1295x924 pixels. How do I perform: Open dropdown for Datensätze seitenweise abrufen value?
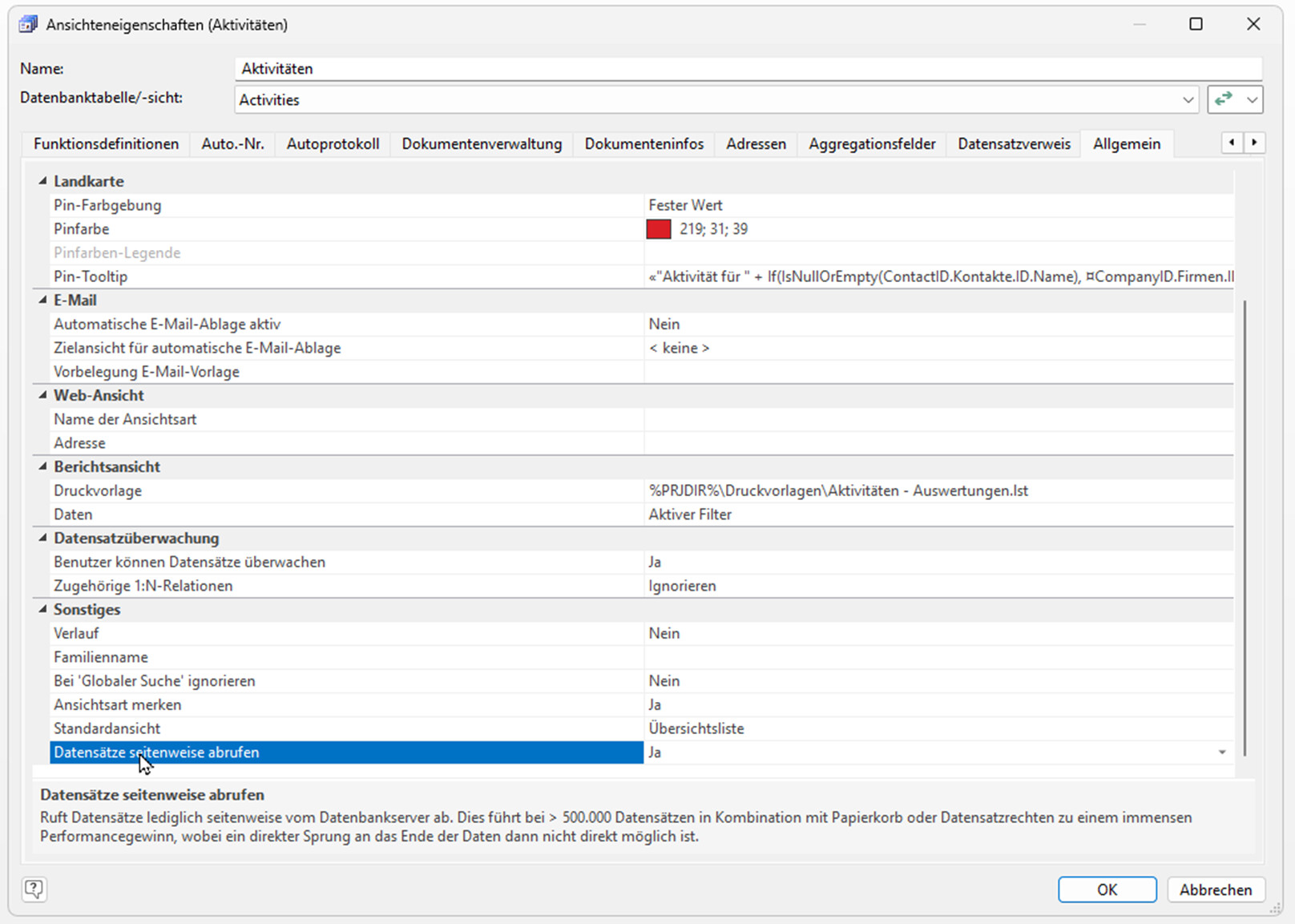click(1222, 753)
